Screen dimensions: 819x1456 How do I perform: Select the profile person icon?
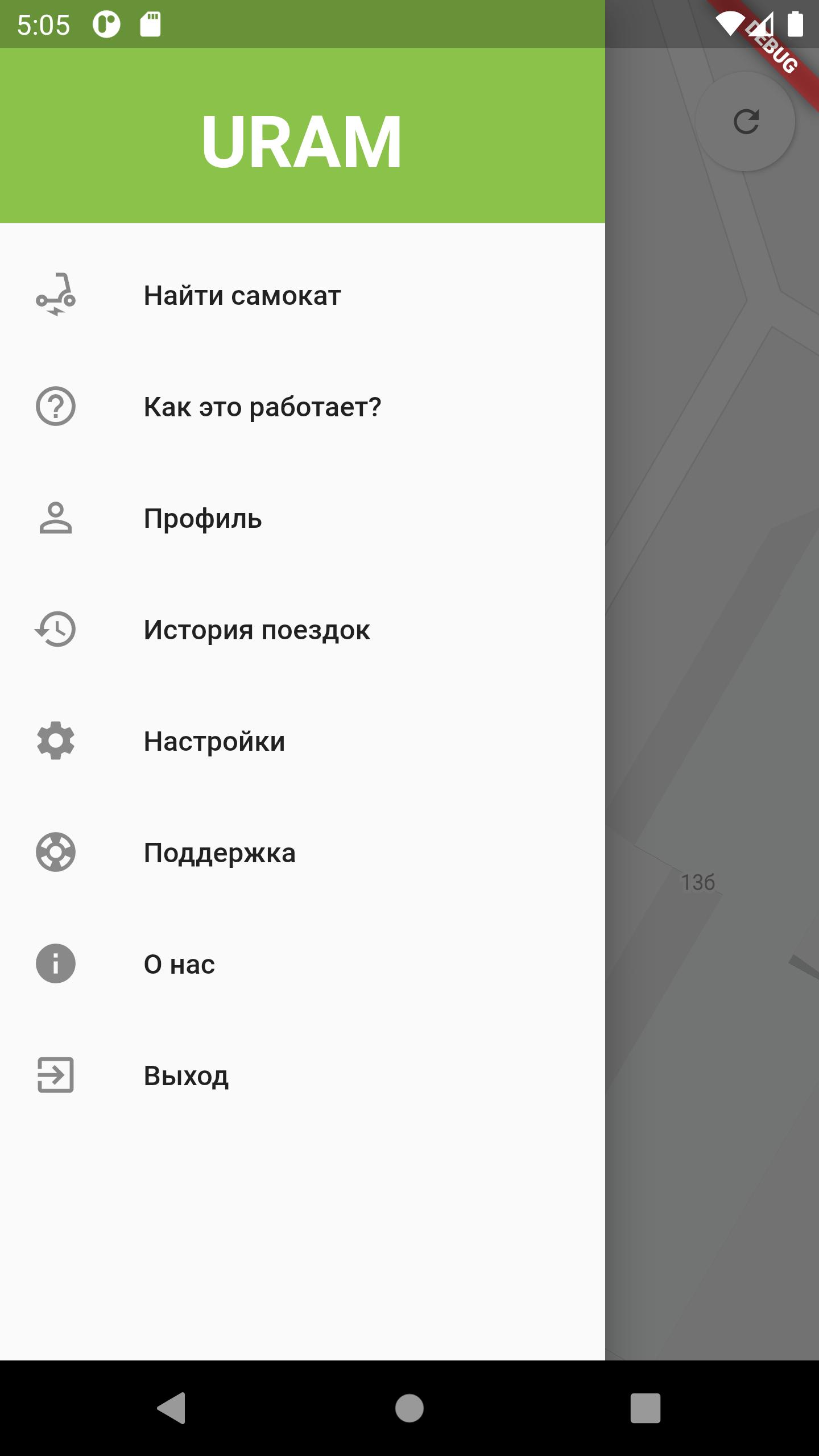pos(56,518)
